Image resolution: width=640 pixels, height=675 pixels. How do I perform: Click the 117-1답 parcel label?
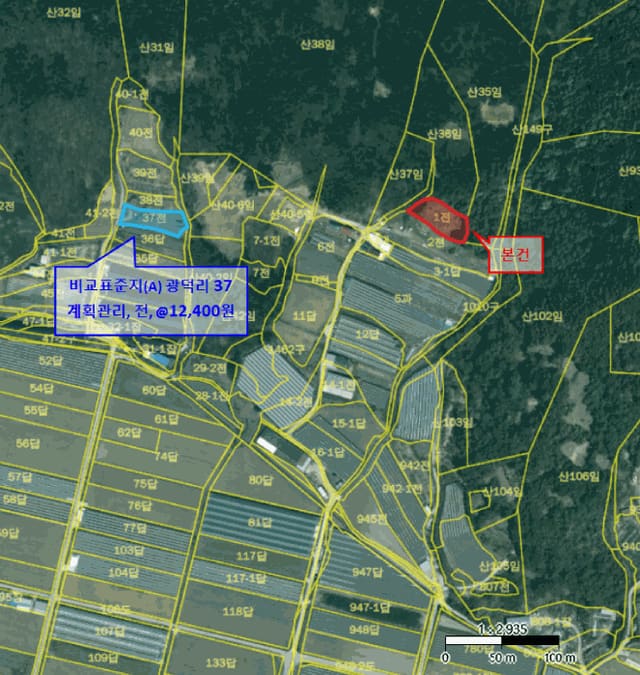[247, 578]
